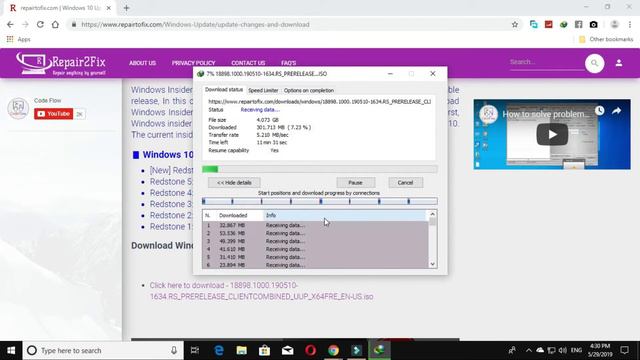This screenshot has height=360, width=640.
Task: Reload the current page
Action: tap(40, 24)
